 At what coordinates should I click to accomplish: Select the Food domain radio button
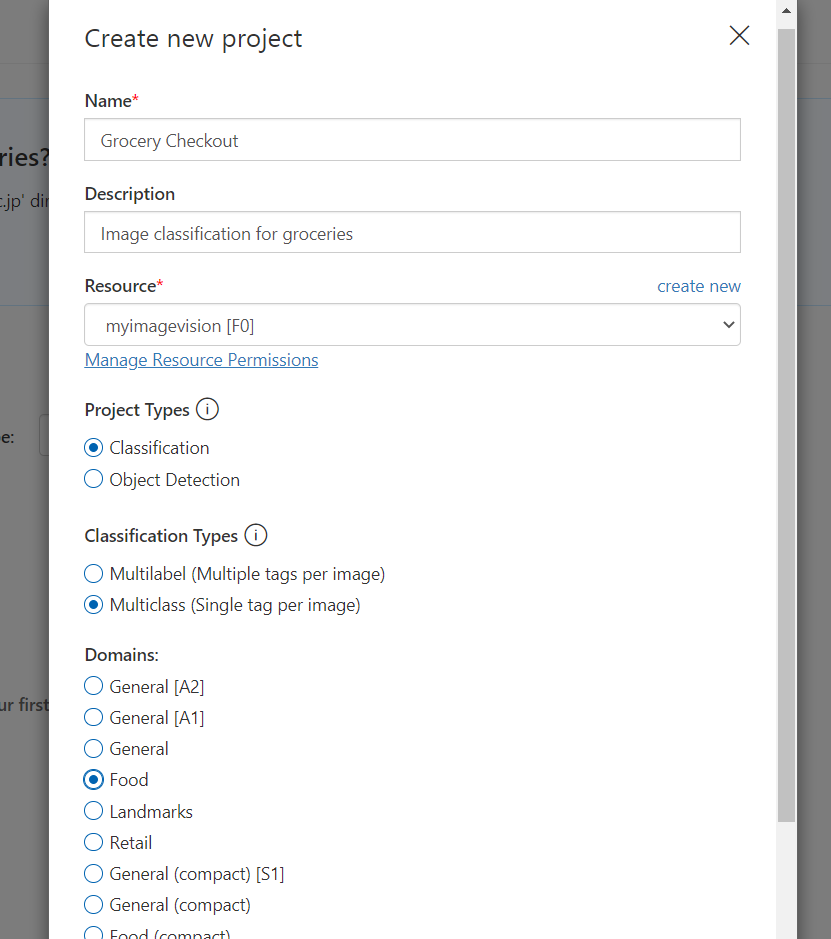[x=93, y=780]
